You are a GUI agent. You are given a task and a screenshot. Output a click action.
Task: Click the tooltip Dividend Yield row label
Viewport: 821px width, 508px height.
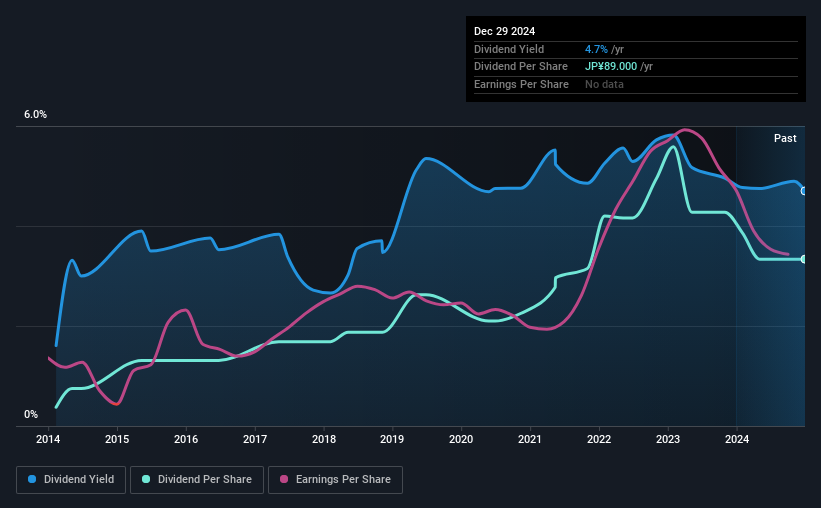click(509, 49)
